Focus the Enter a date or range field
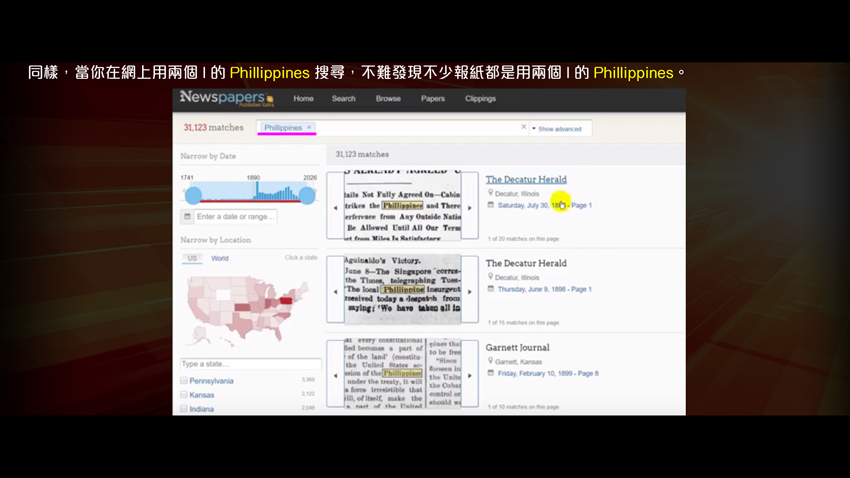The image size is (850, 478). tap(236, 216)
